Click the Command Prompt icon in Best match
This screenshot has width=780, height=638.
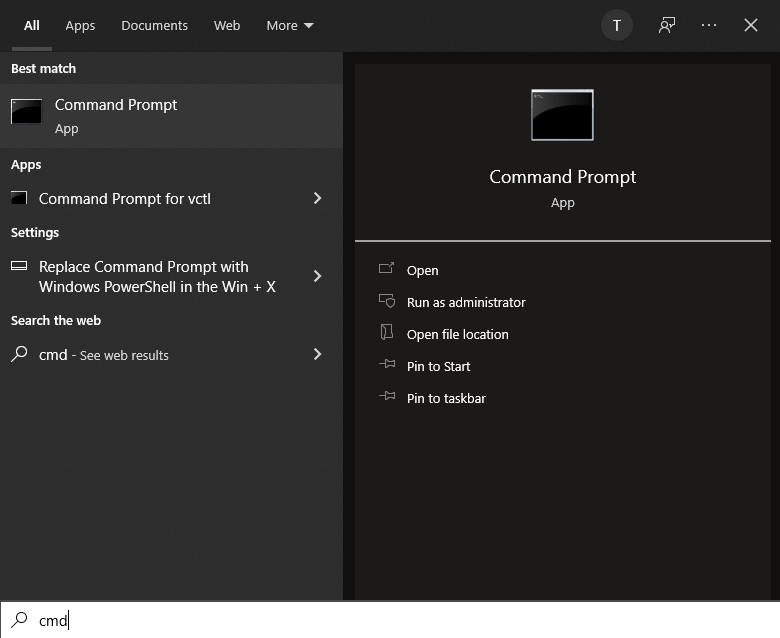tap(26, 111)
